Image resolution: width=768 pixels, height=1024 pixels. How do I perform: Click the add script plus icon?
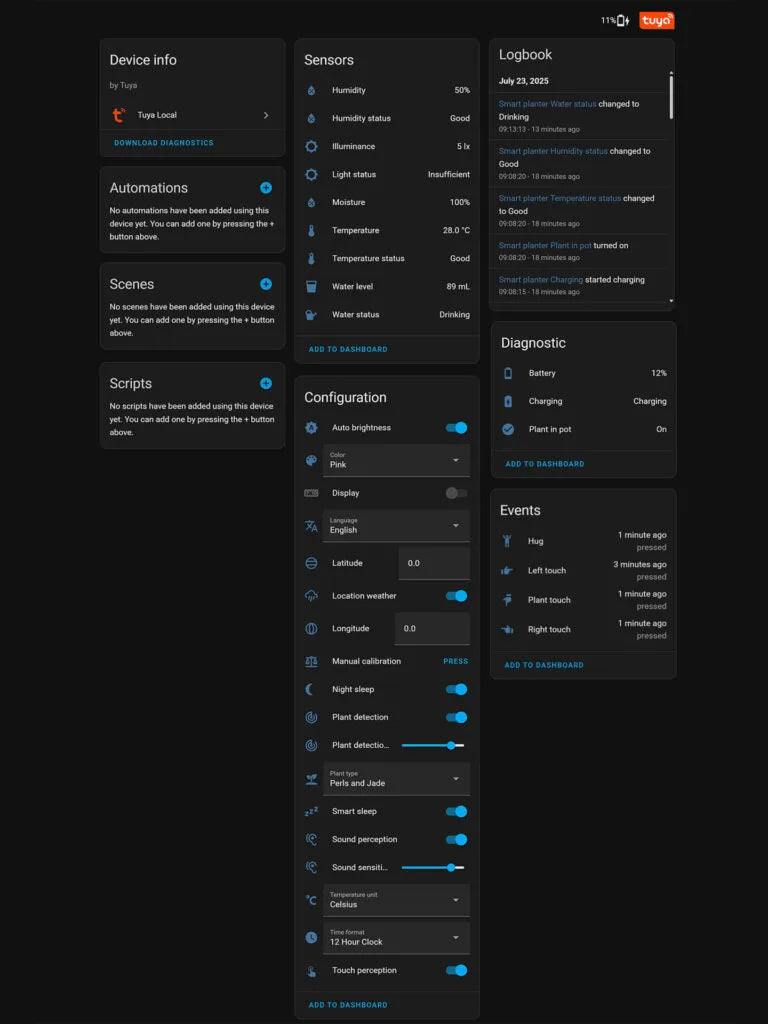(266, 383)
